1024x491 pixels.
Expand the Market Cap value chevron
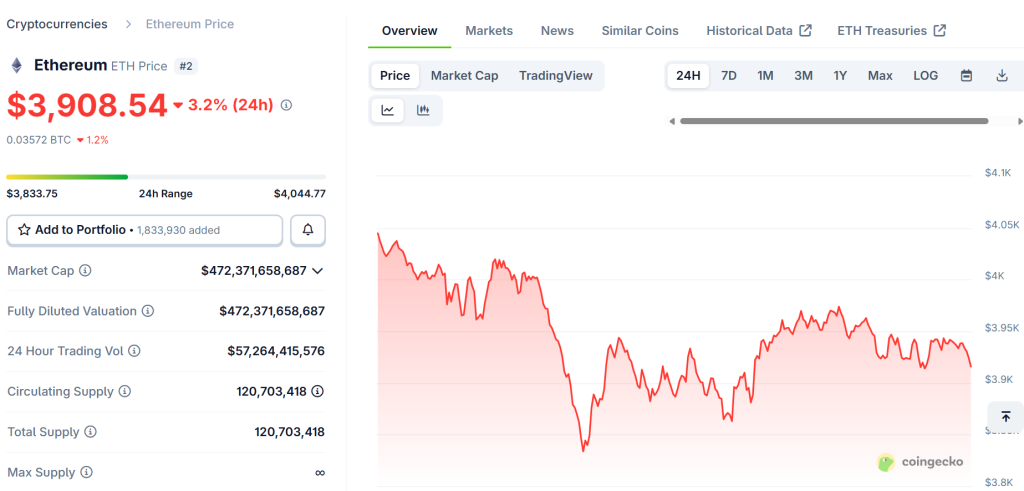click(318, 270)
